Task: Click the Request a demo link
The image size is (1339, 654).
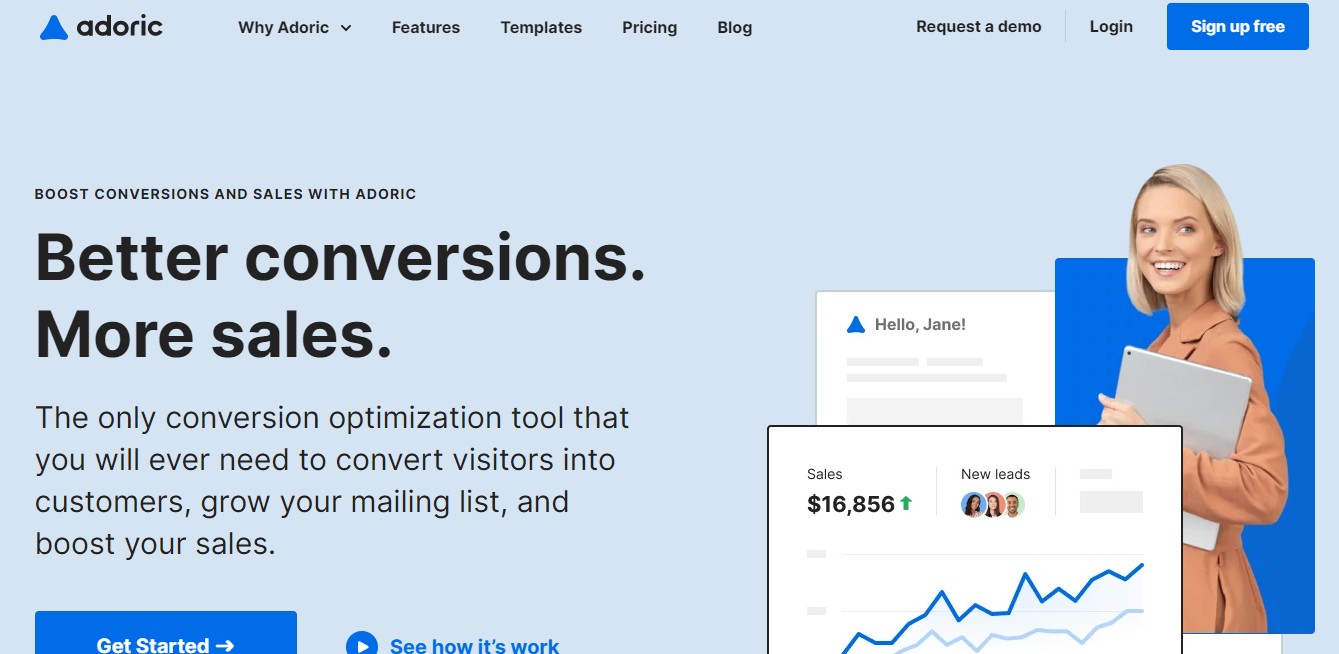Action: pos(977,27)
